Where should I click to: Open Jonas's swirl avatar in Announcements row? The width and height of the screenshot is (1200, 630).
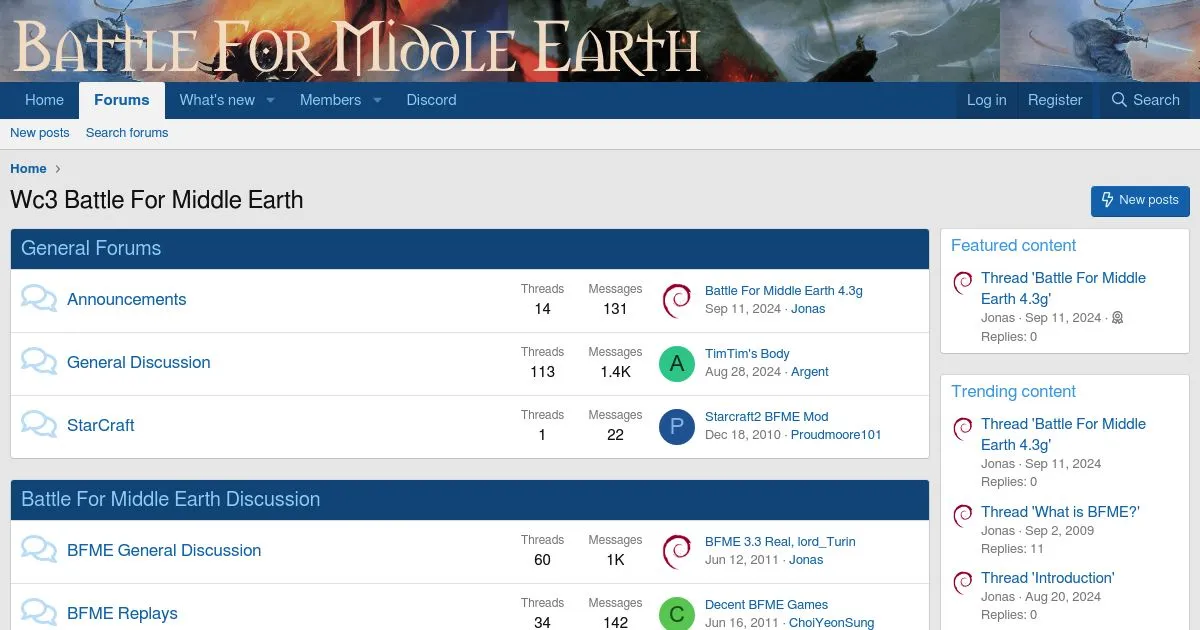click(x=677, y=300)
